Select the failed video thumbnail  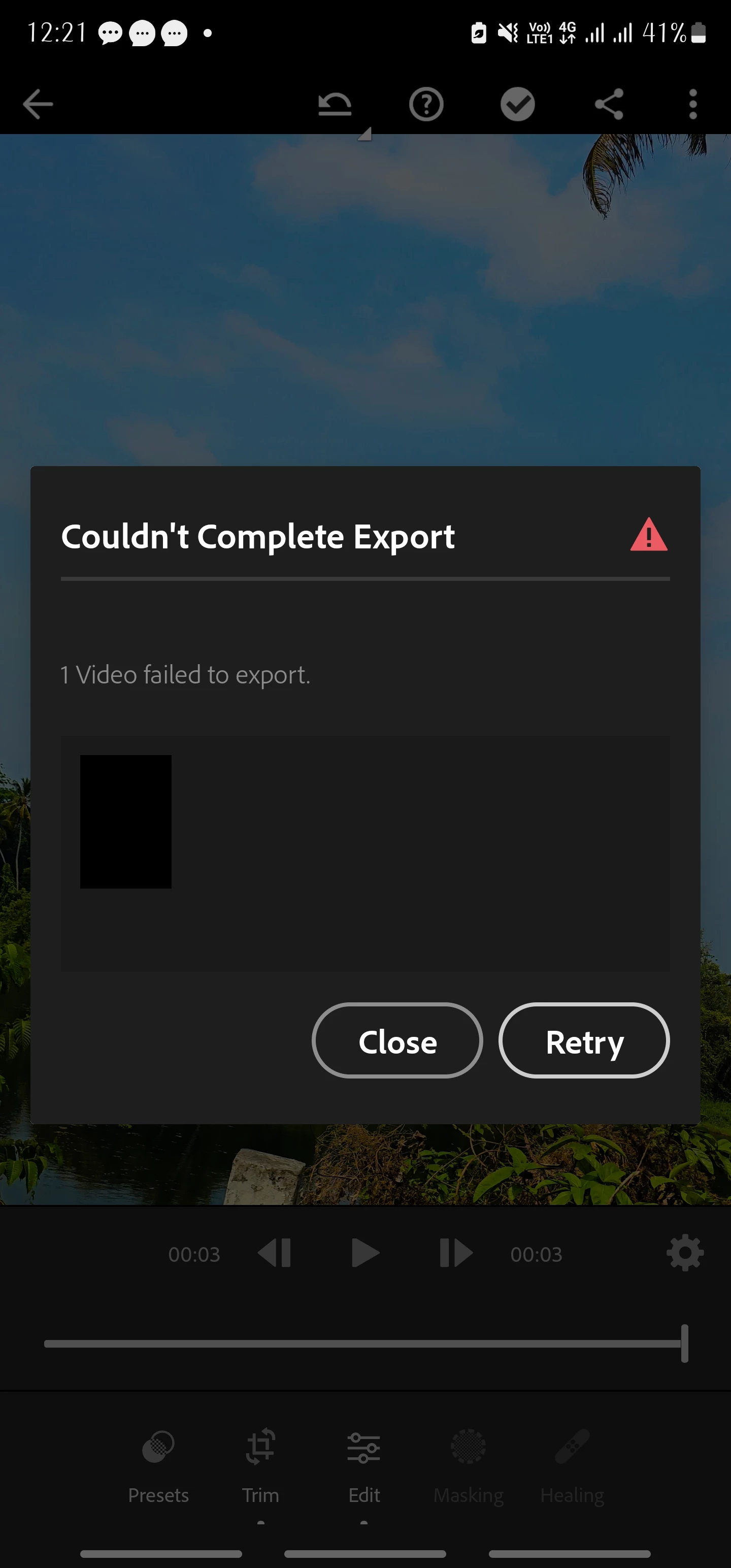(126, 822)
